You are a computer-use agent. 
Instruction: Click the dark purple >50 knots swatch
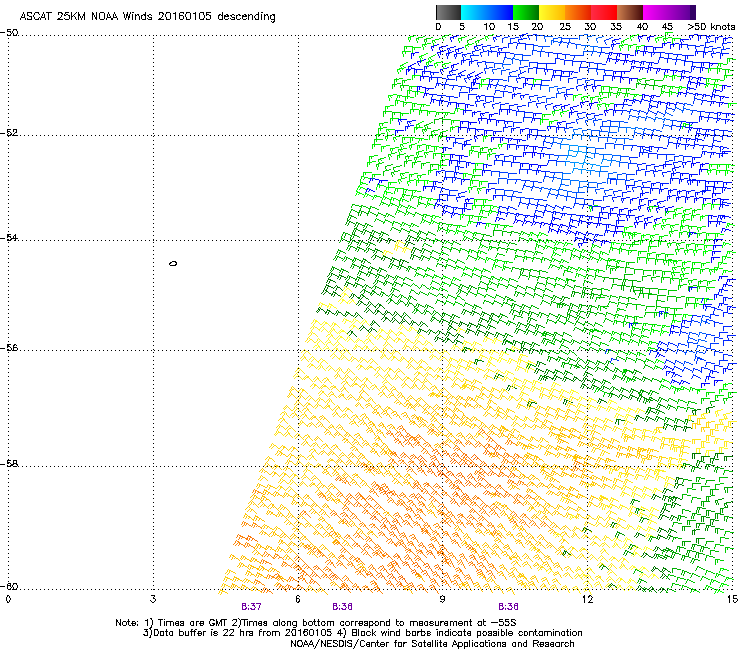[692, 12]
